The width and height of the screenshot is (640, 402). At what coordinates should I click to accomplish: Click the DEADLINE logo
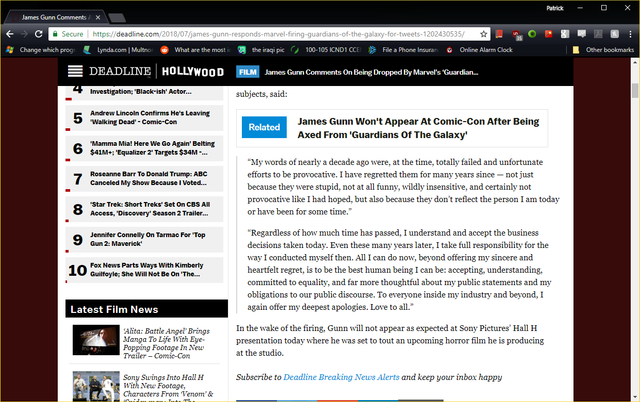click(120, 71)
